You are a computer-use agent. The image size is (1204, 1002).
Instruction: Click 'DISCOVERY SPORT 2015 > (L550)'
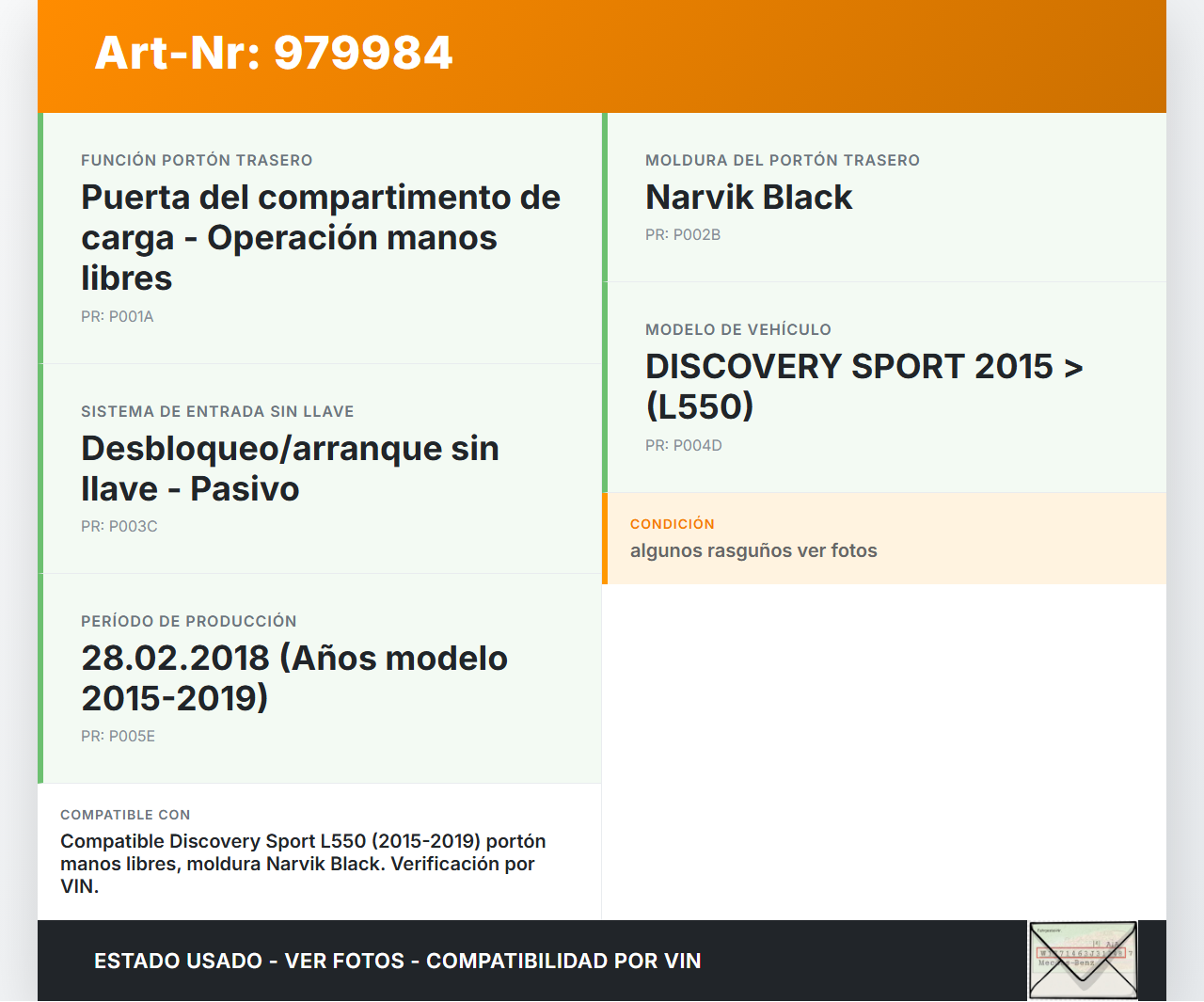point(864,387)
